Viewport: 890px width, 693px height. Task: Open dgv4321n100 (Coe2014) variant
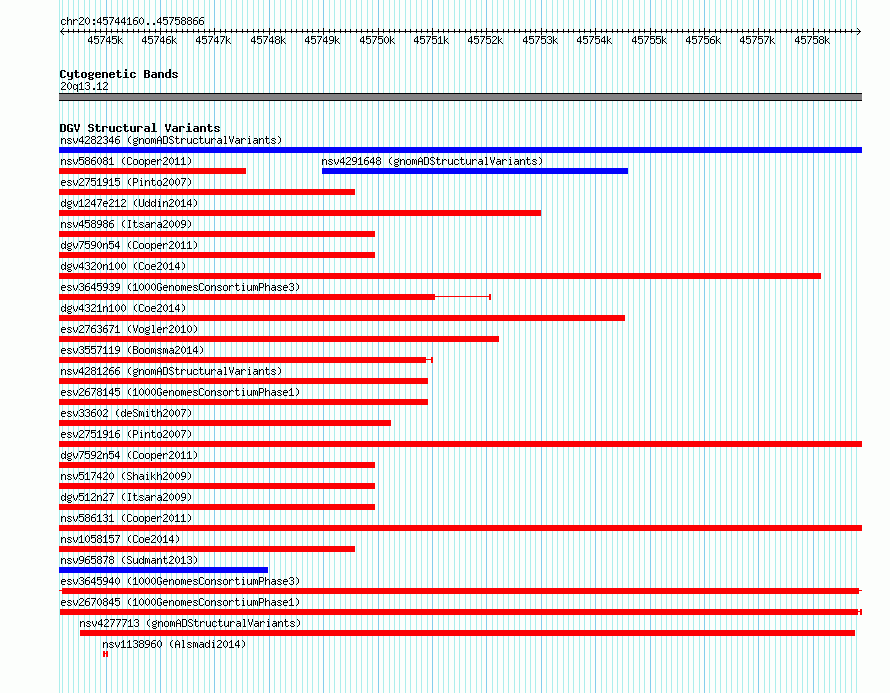point(123,308)
